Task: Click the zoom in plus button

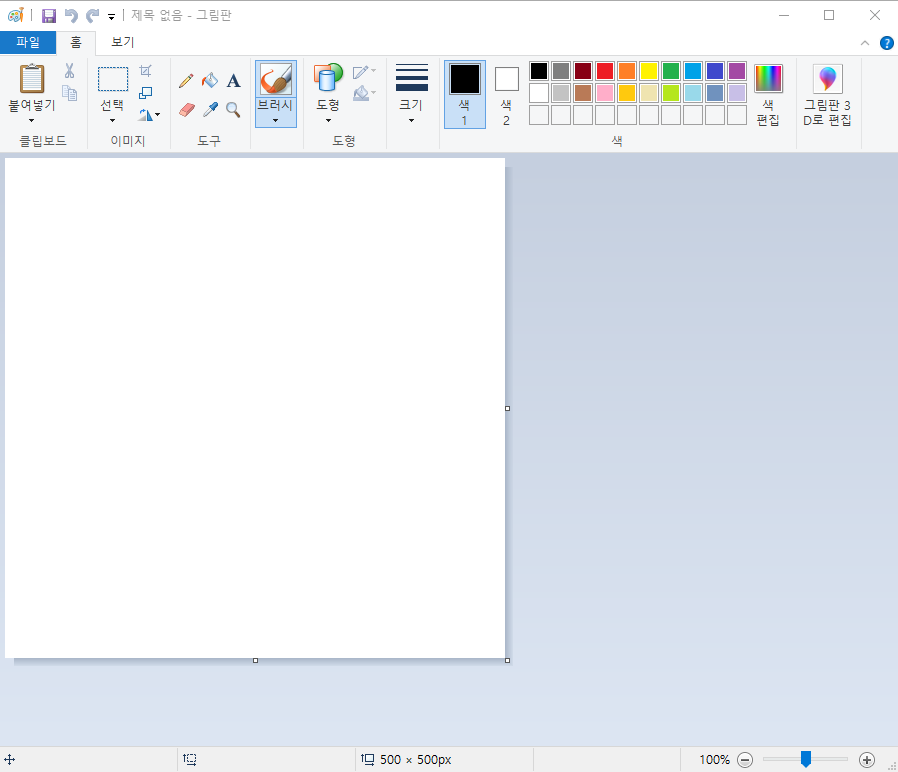Action: pyautogui.click(x=867, y=760)
